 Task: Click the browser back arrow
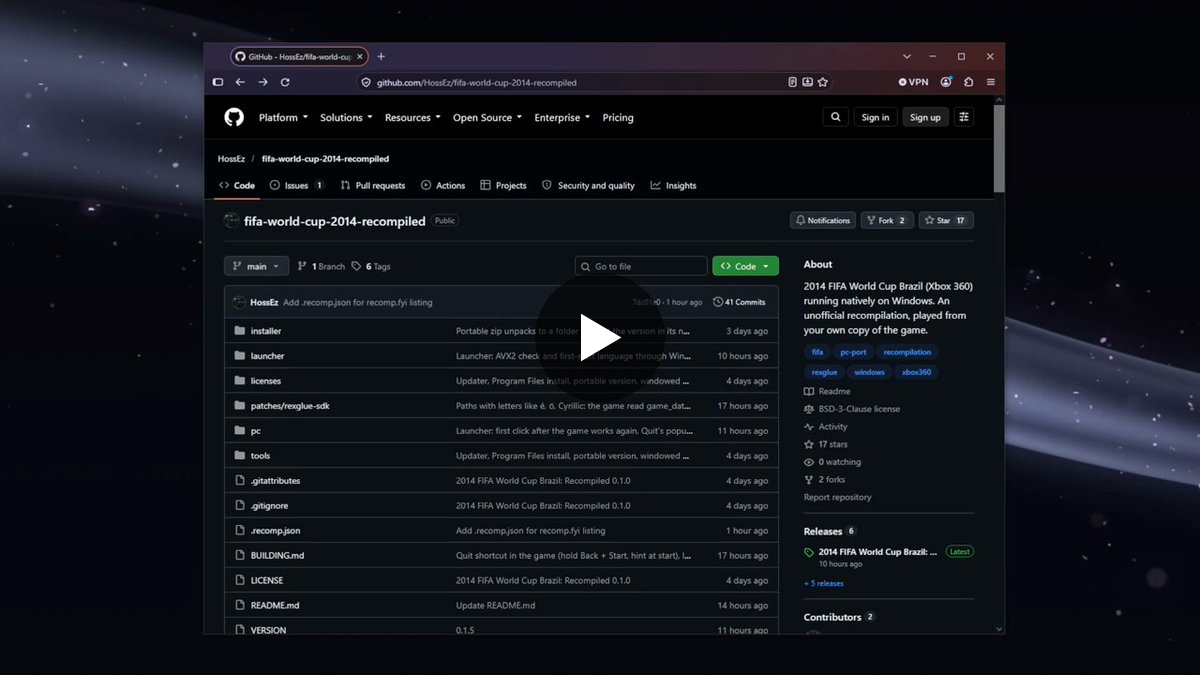tap(240, 82)
